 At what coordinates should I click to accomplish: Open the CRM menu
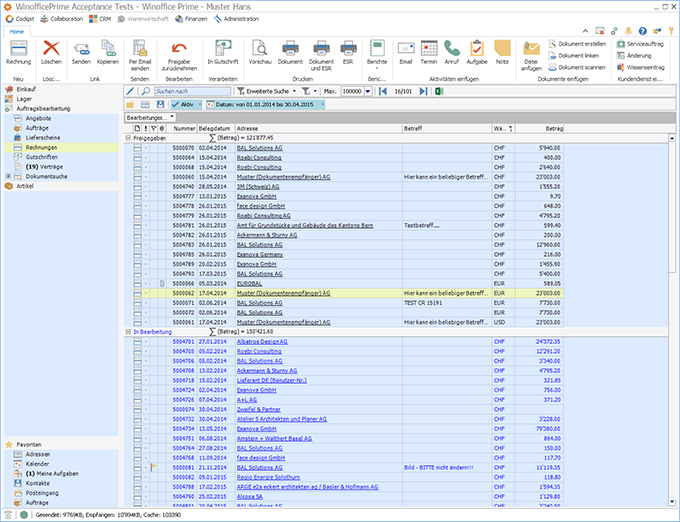(100, 19)
